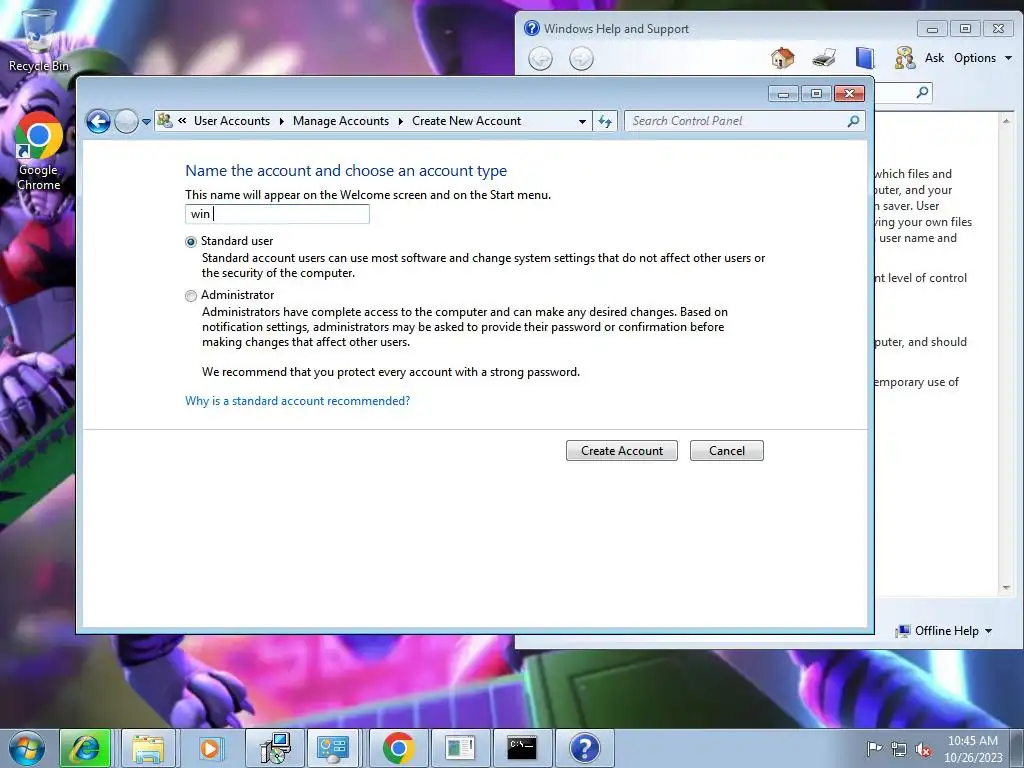The height and width of the screenshot is (768, 1024).
Task: Click the magnifier in Search Control Panel
Action: (853, 121)
